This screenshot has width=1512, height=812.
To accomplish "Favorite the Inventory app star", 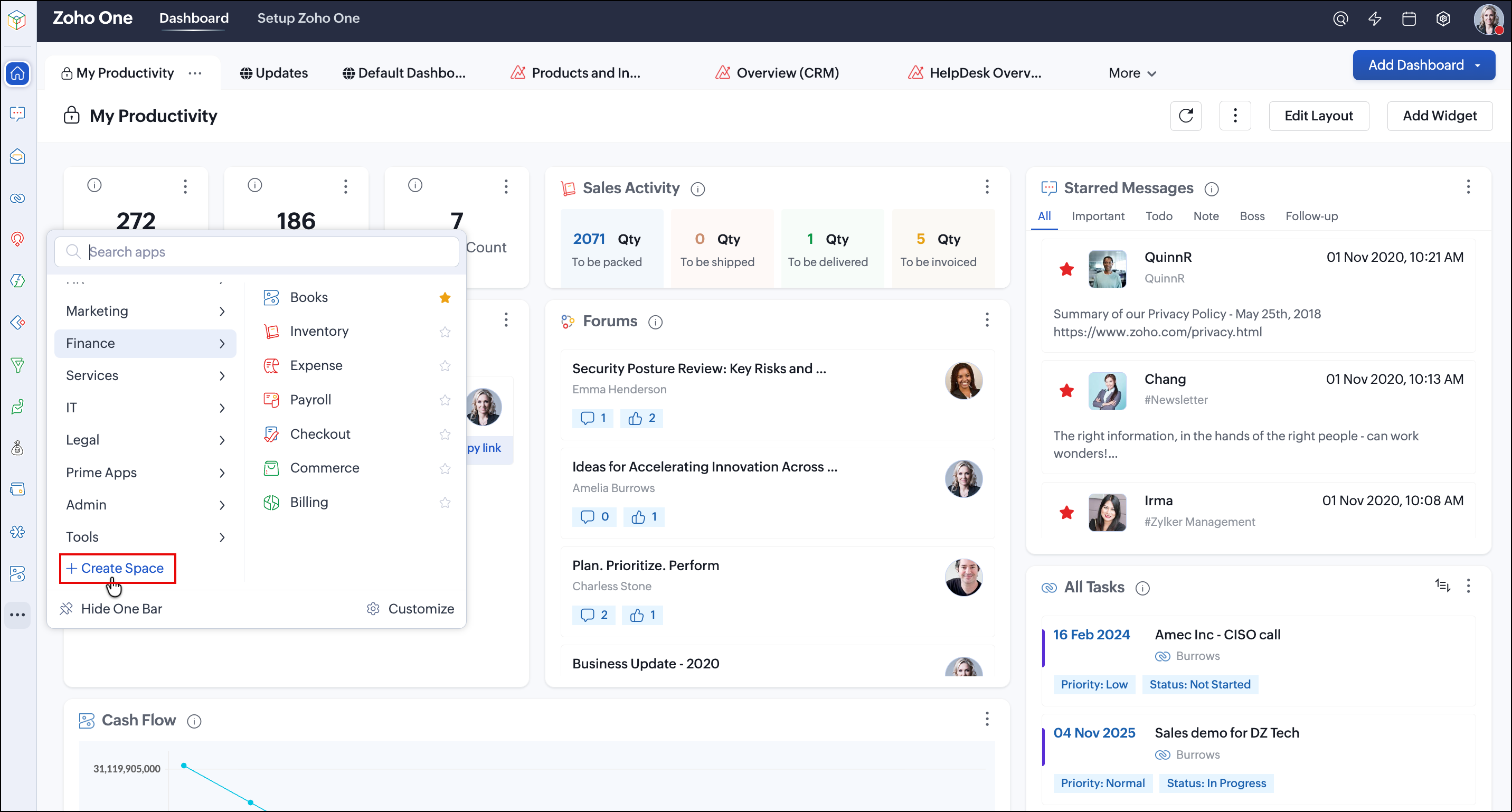I will 445,332.
